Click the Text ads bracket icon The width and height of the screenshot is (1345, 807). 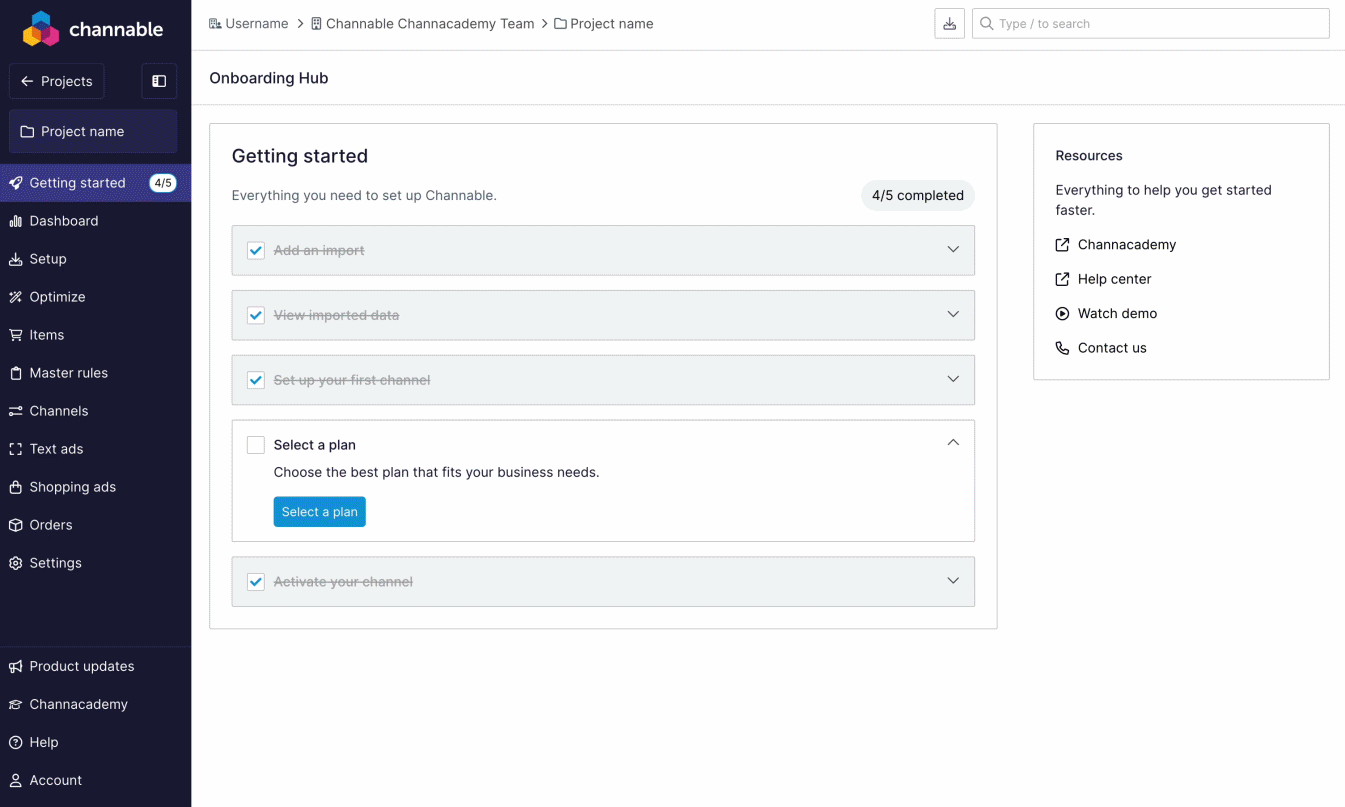pyautogui.click(x=15, y=449)
